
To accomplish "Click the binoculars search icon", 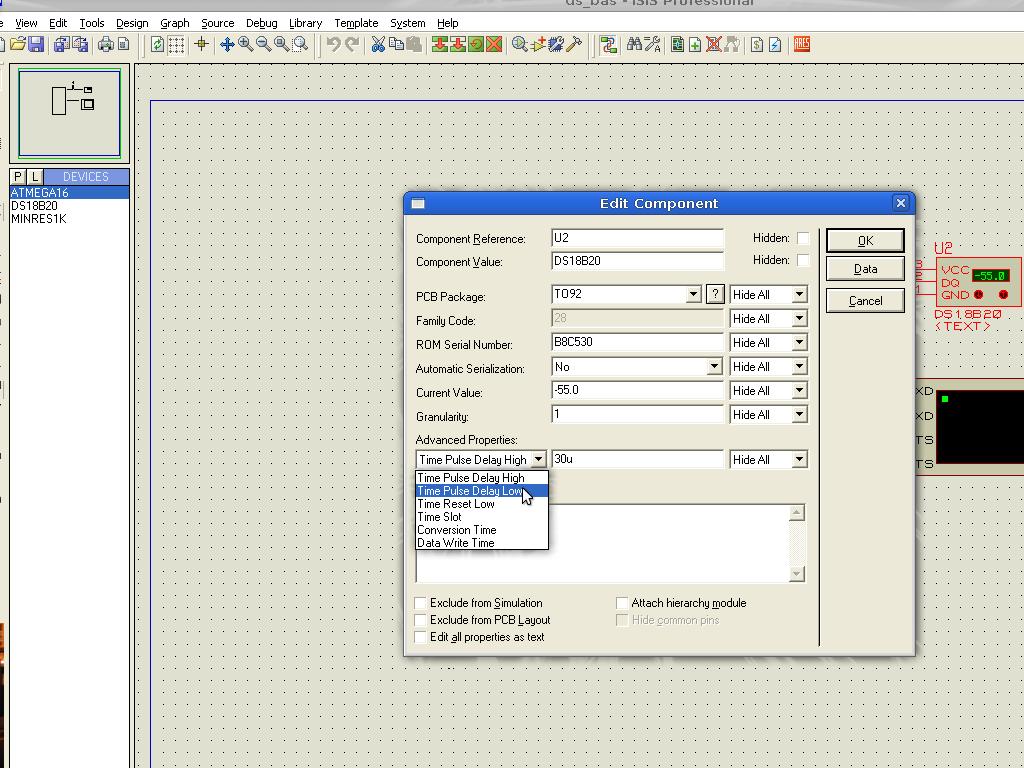I will click(633, 44).
